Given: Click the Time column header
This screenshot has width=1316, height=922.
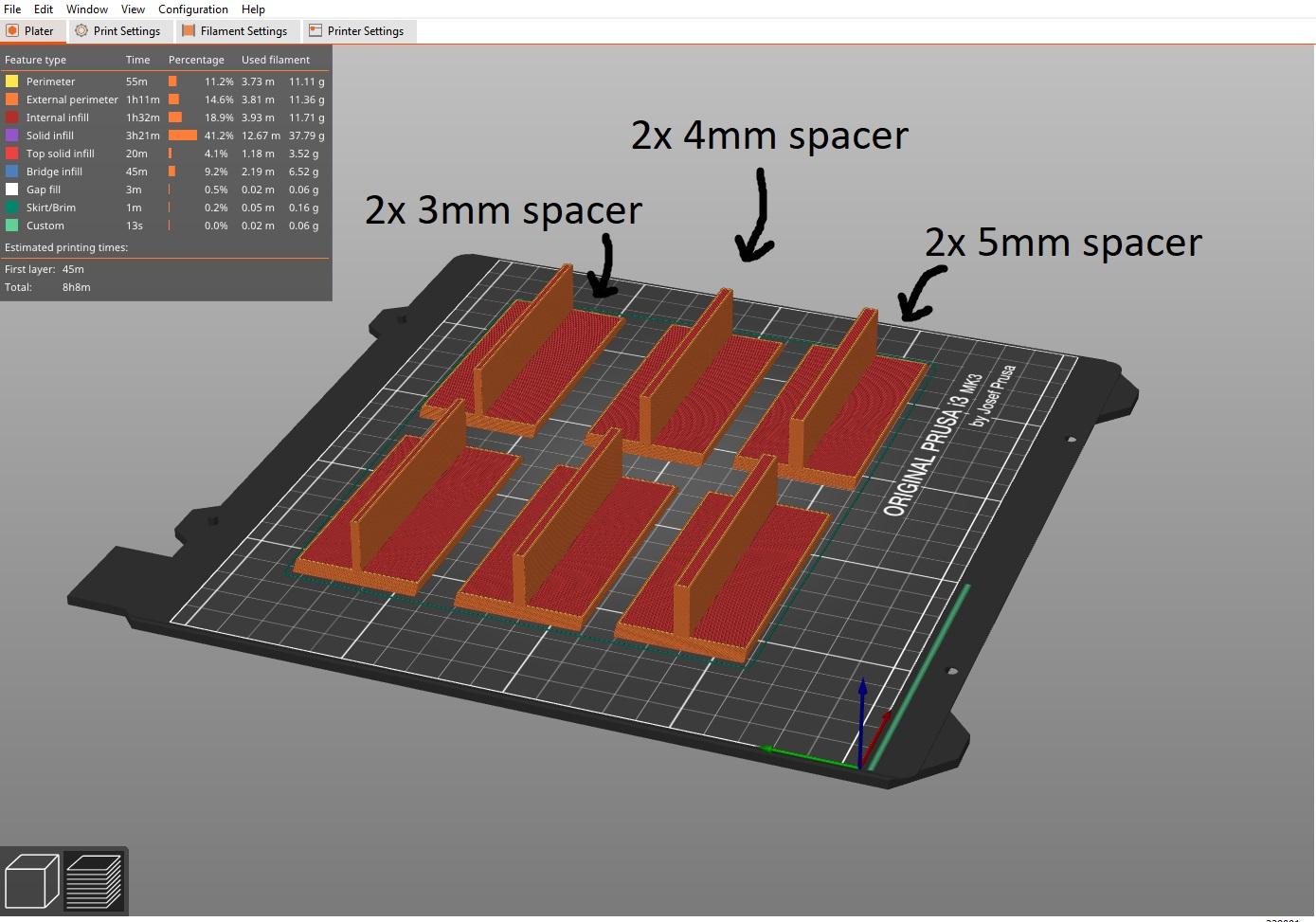Looking at the screenshot, I should point(137,60).
